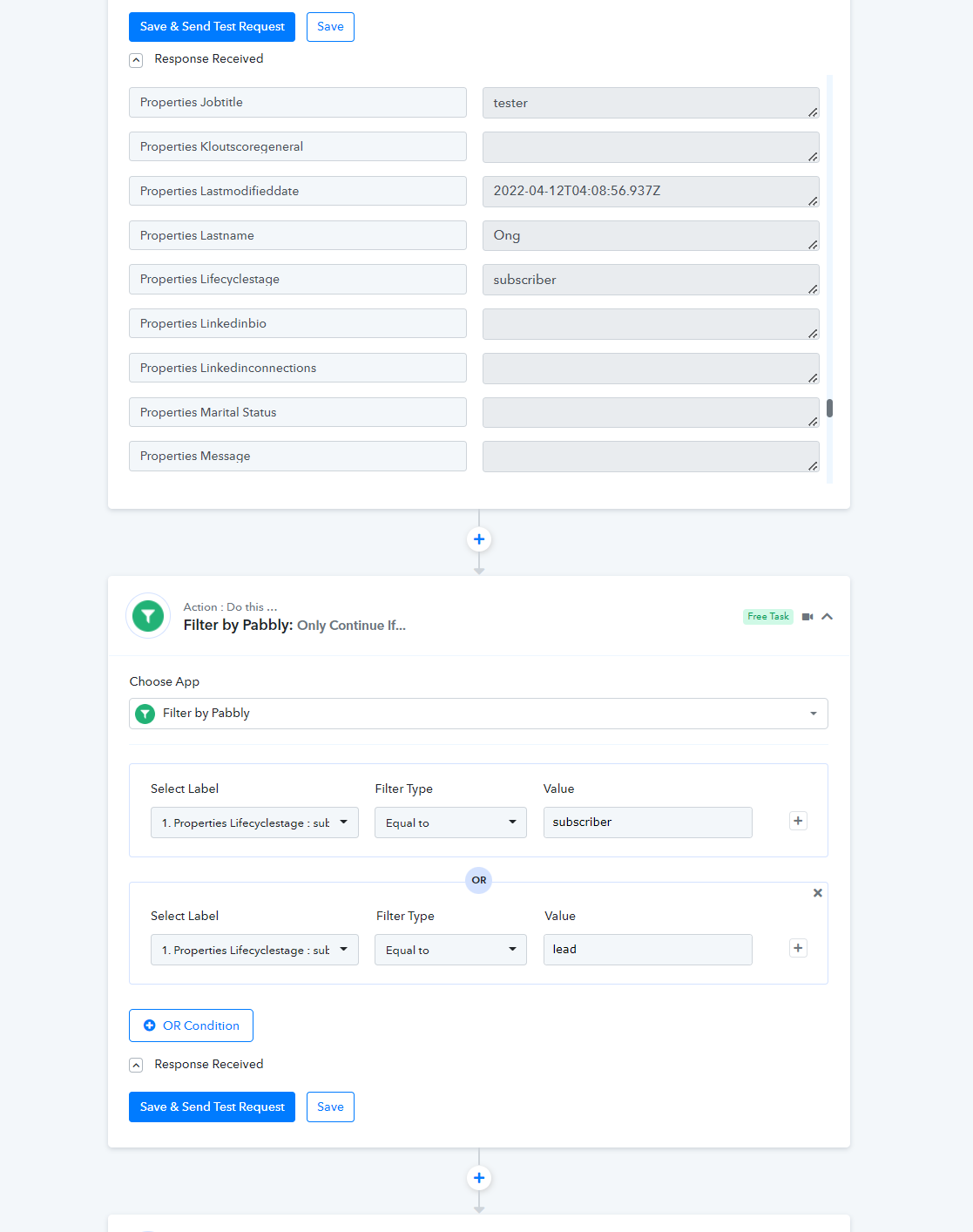Screen dimensions: 973x1232
Task: Open the Choose App dropdown
Action: point(478,714)
